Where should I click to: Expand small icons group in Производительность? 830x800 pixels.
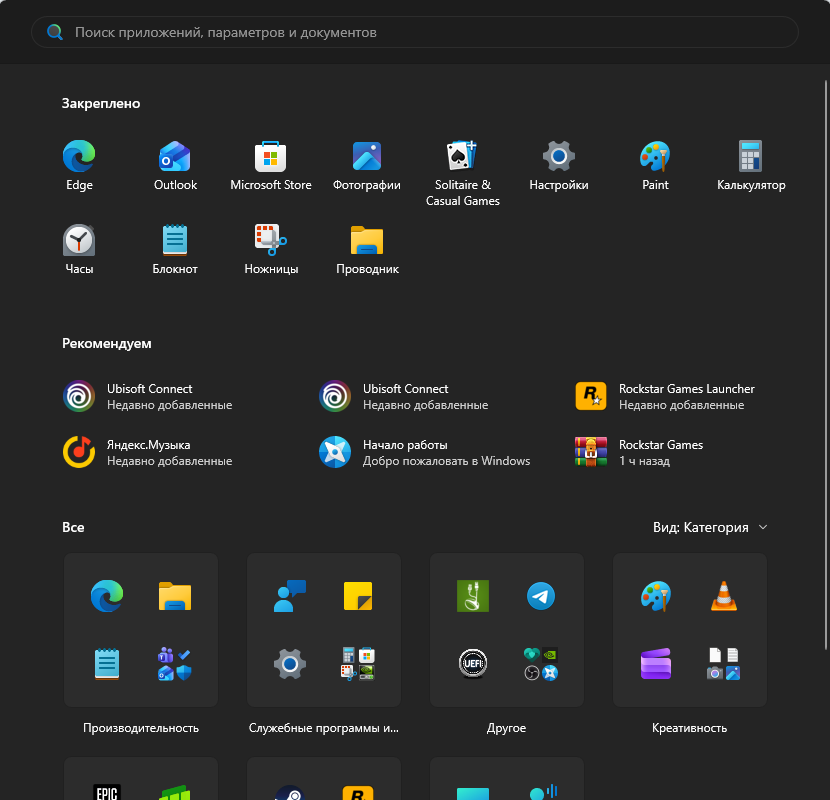tap(175, 664)
